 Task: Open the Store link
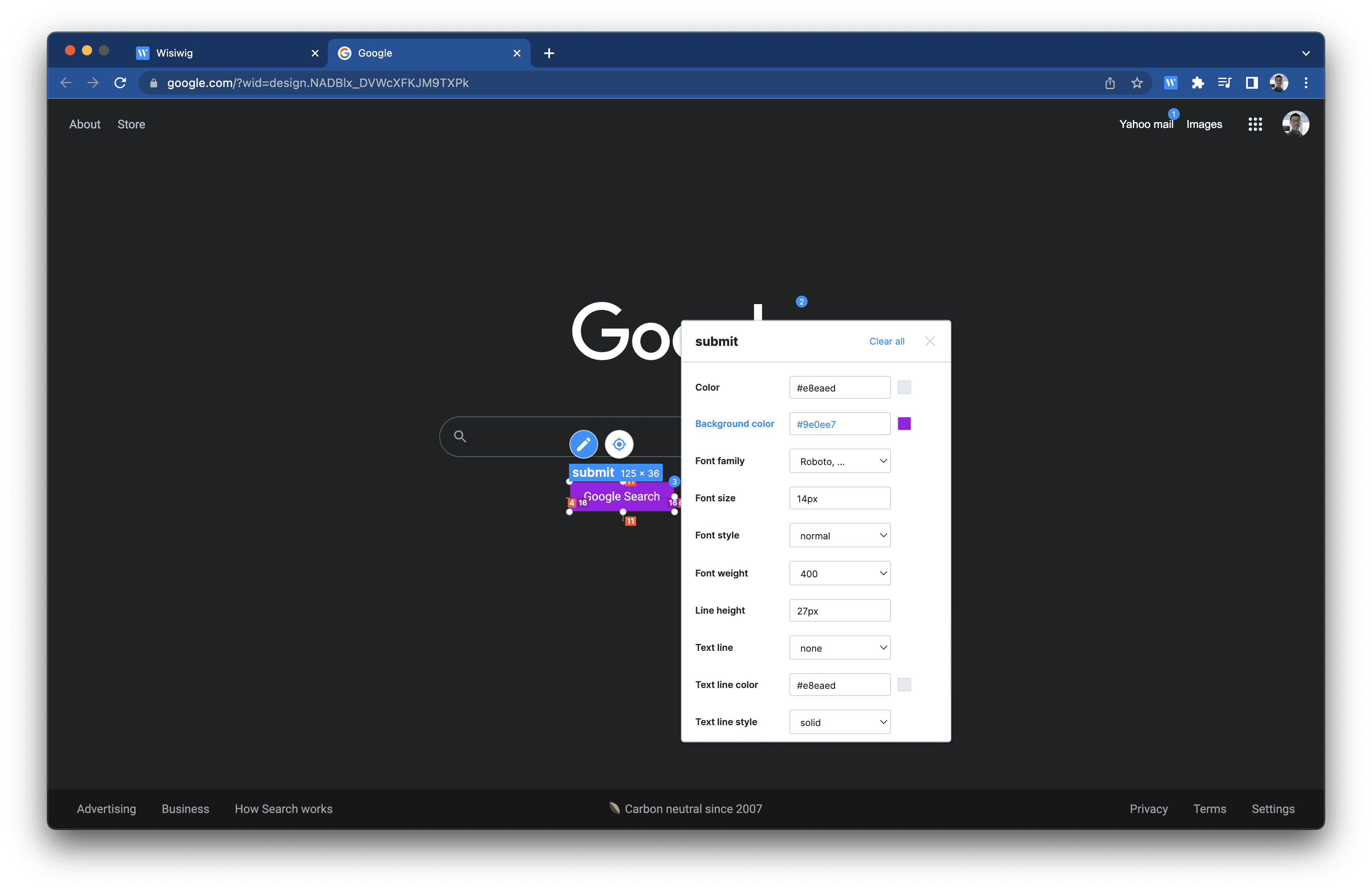tap(131, 125)
